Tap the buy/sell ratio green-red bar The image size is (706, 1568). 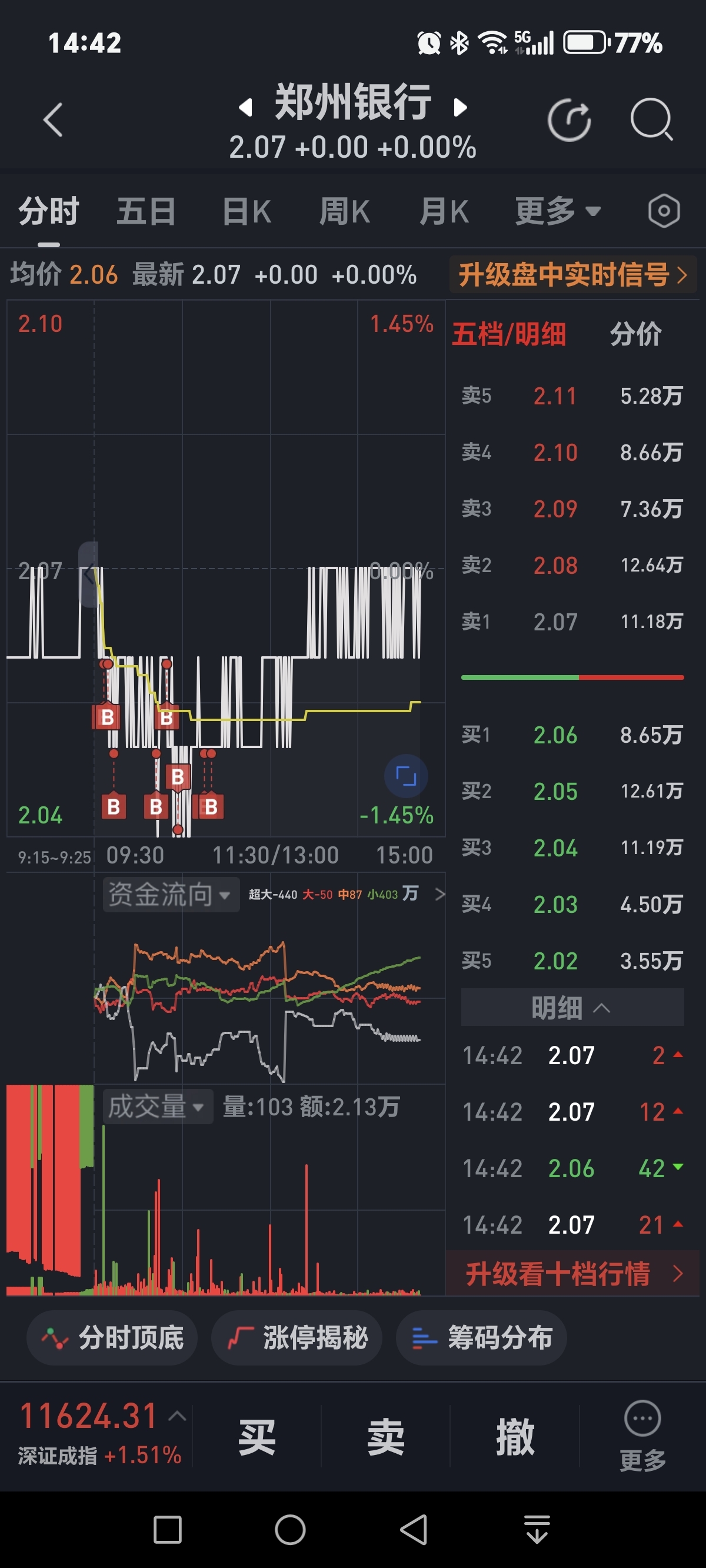pyautogui.click(x=572, y=677)
